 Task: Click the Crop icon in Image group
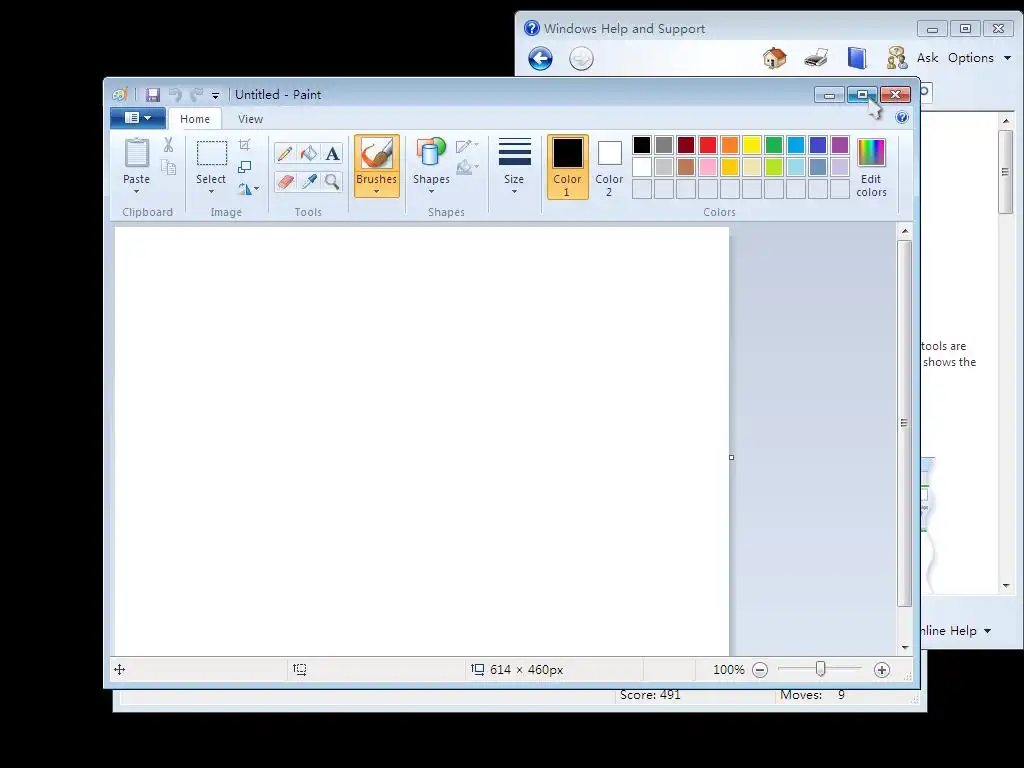pyautogui.click(x=244, y=144)
